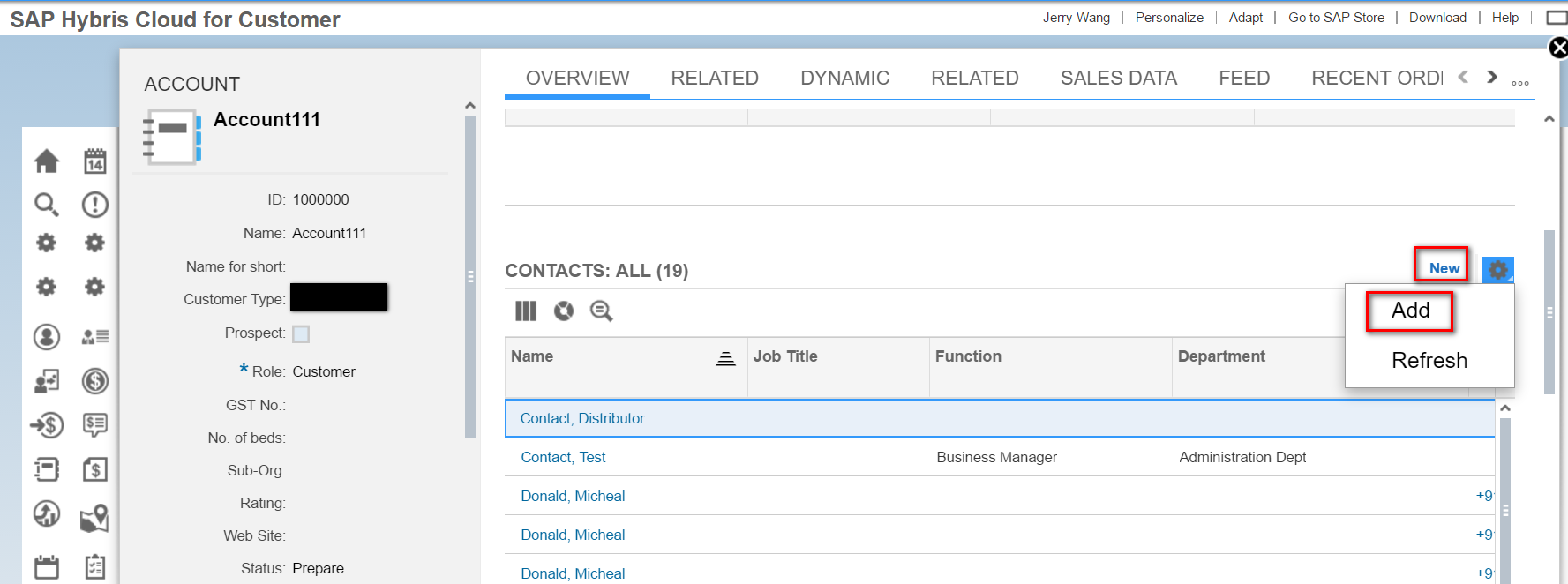Click the Business Manager cell

(996, 457)
